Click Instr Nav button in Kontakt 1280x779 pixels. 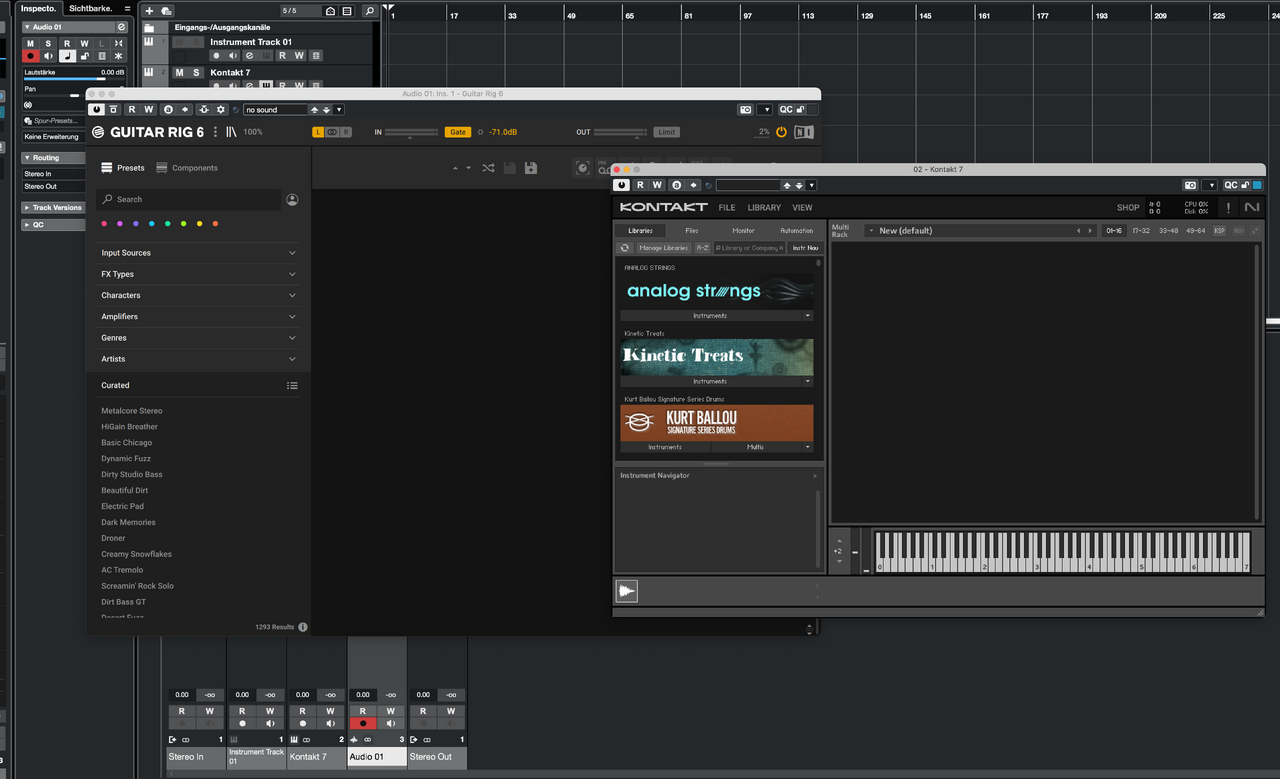(805, 247)
